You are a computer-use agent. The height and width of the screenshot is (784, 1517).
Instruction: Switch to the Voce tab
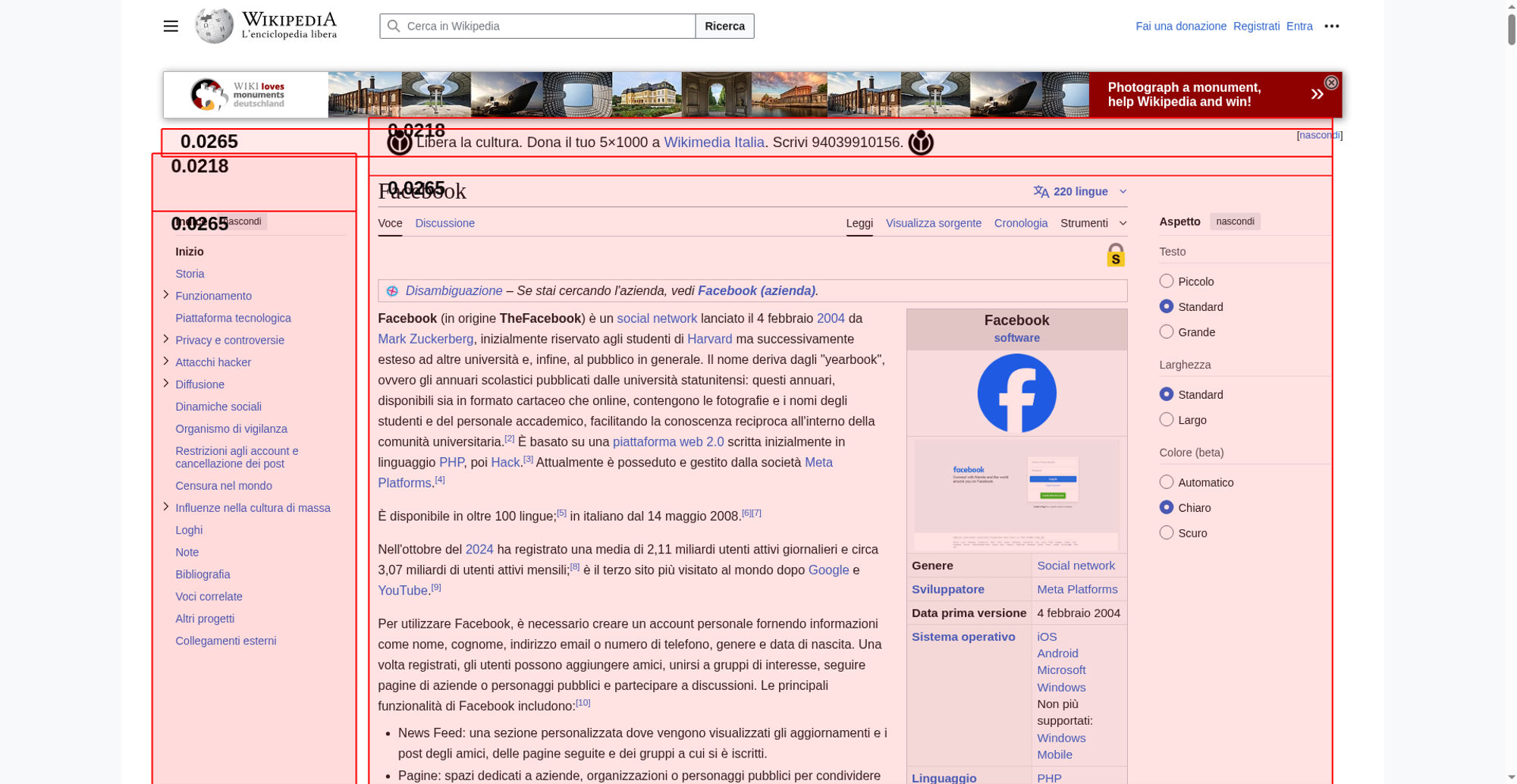390,223
